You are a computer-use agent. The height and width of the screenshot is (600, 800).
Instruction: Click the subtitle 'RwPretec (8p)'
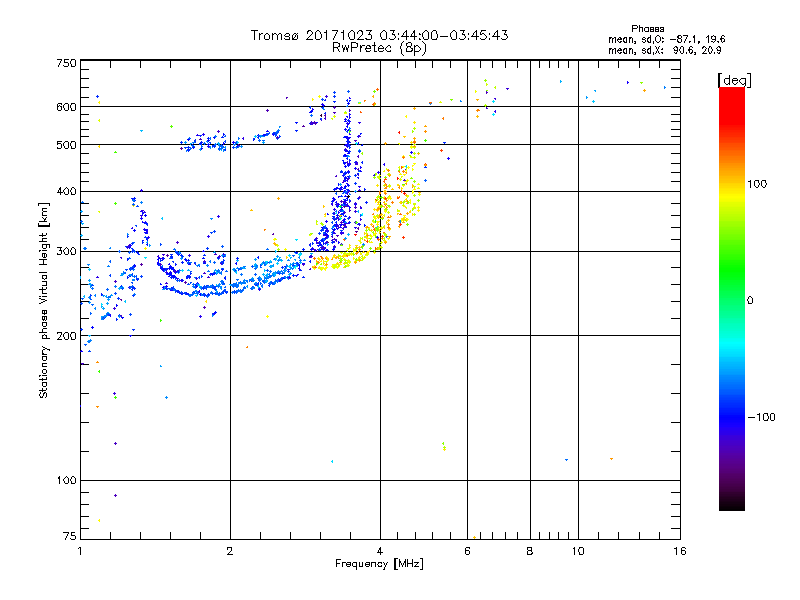379,48
